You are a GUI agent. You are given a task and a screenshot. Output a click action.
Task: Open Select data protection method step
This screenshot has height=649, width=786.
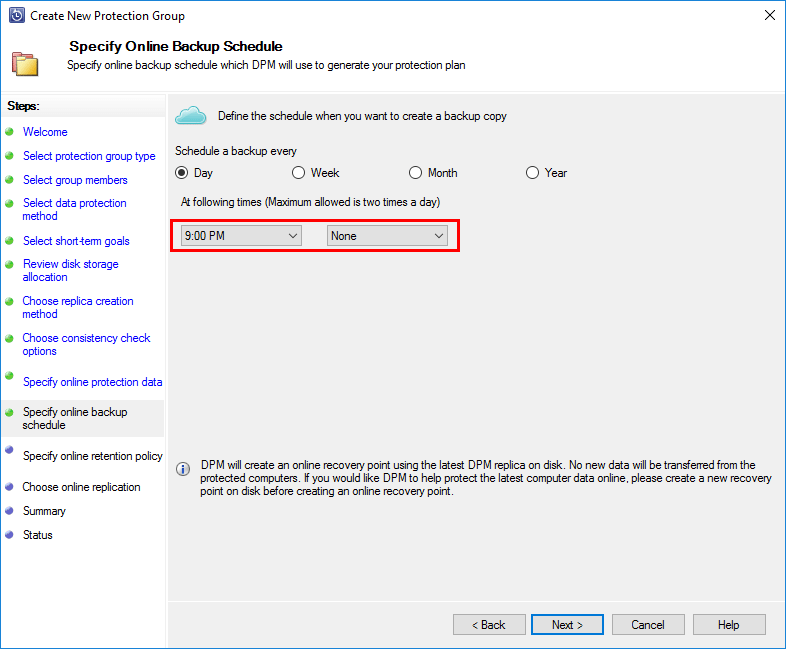coord(75,209)
